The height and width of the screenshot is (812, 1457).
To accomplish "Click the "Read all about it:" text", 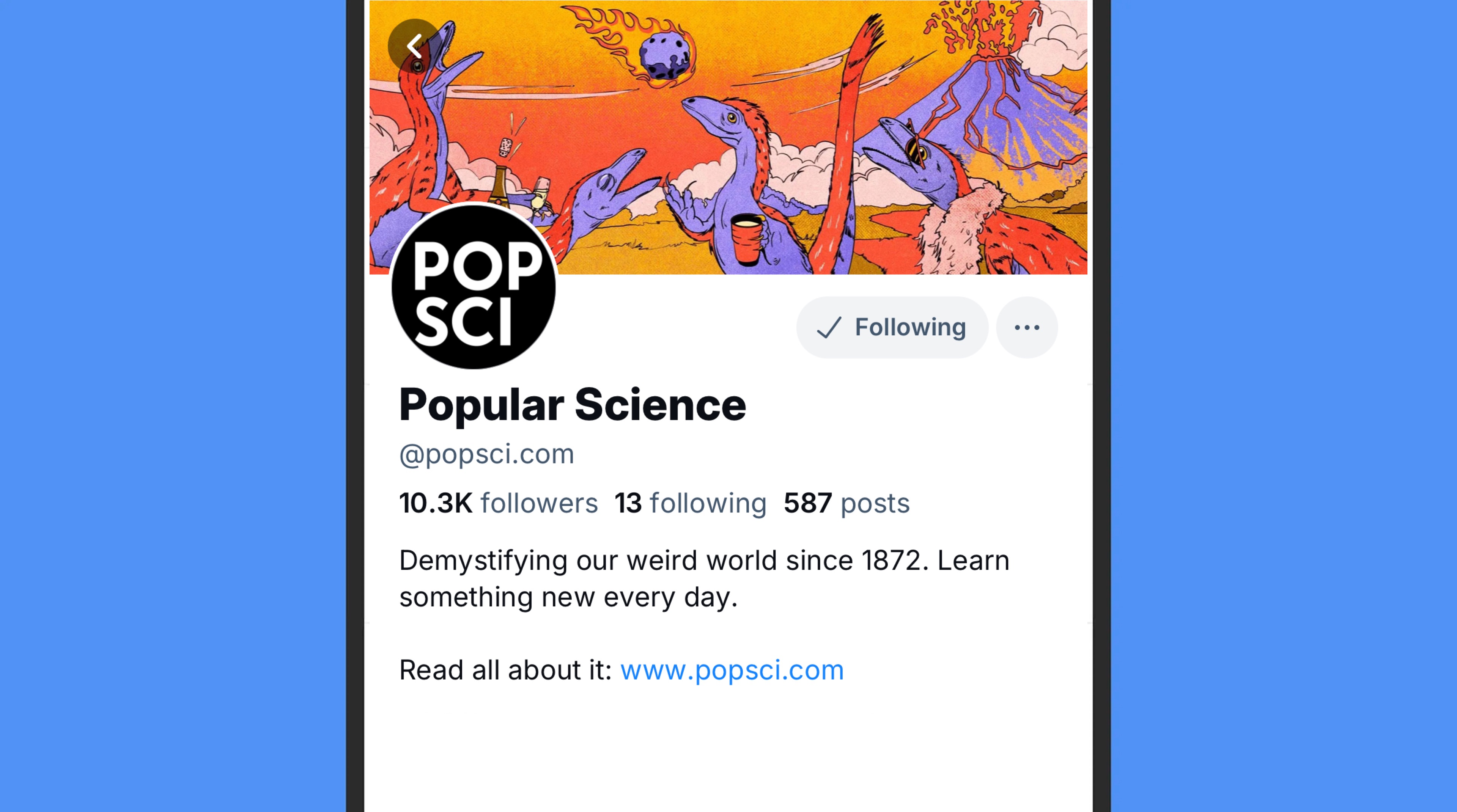I will [x=506, y=670].
